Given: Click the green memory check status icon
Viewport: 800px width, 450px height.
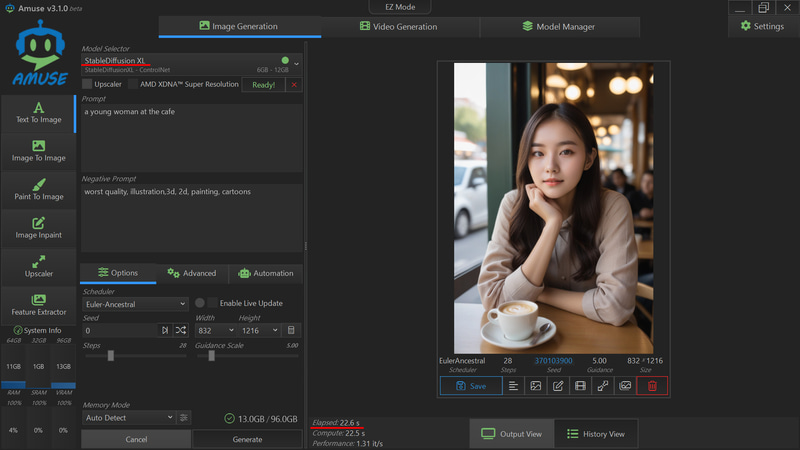Looking at the screenshot, I should [x=230, y=419].
